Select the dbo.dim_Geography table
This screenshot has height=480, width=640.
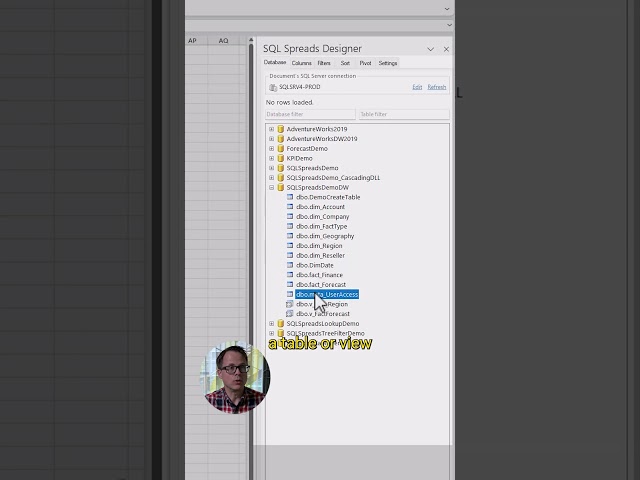325,236
